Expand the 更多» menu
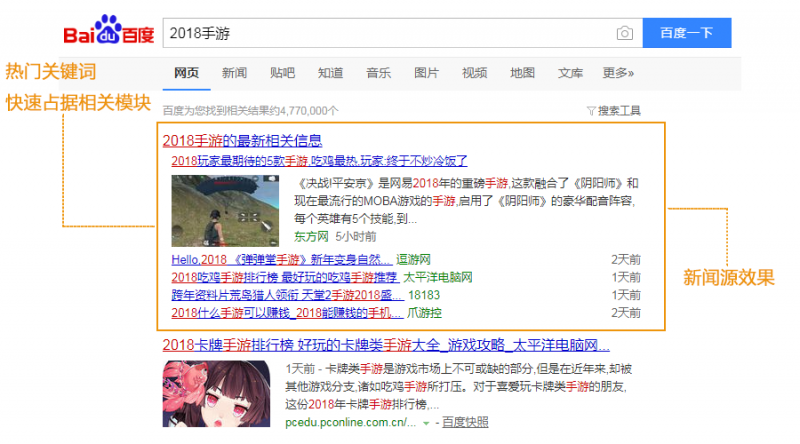Screen dimensions: 800x444 [618, 73]
